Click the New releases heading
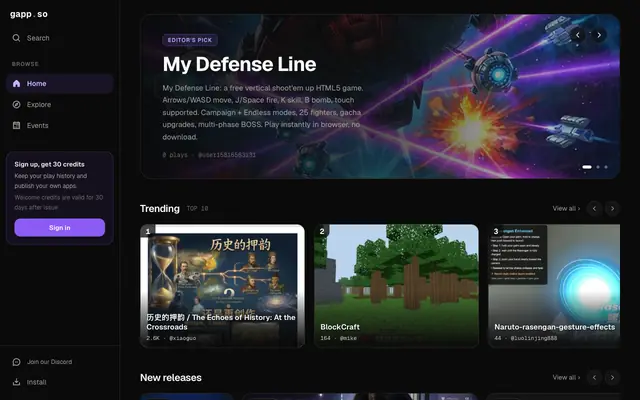This screenshot has height=400, width=640. (171, 378)
